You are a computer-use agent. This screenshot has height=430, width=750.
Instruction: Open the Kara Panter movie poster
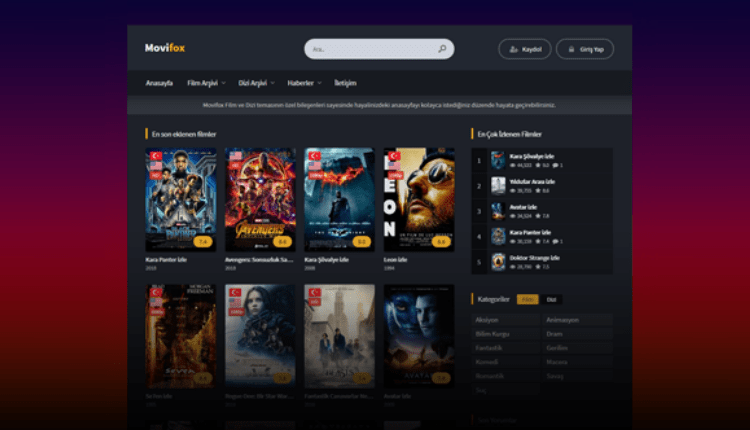(x=181, y=199)
